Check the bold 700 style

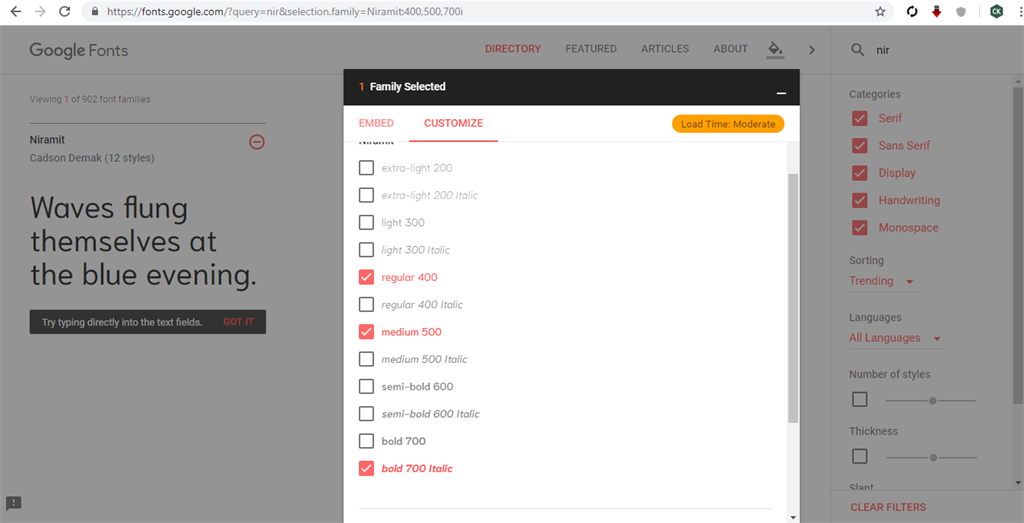(366, 441)
